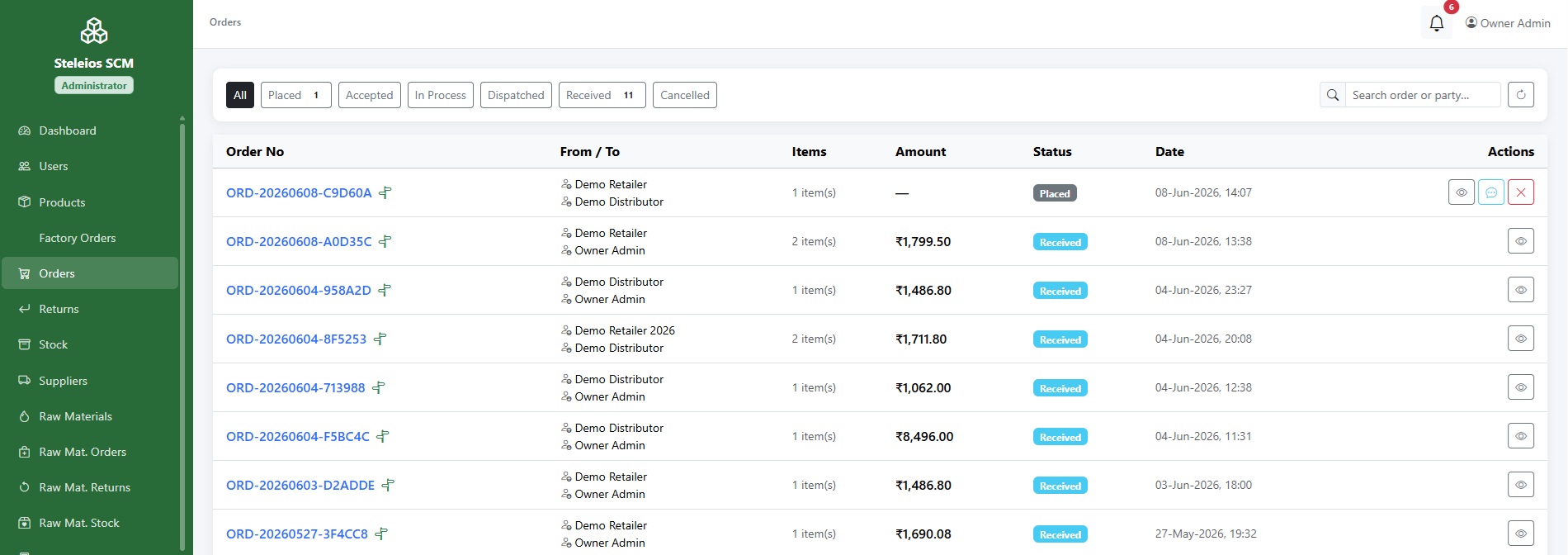Click signpost icon next to ORD-20260604-713988
The height and width of the screenshot is (555, 1568).
(x=379, y=387)
